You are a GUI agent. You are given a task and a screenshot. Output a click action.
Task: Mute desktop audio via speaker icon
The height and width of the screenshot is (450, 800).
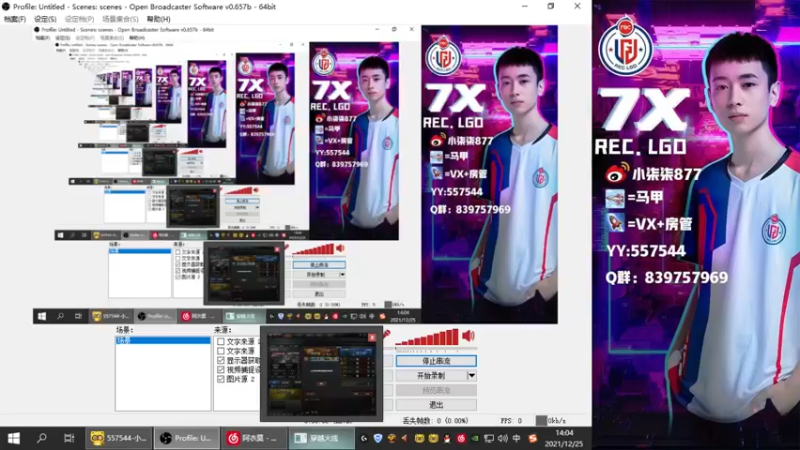(468, 336)
